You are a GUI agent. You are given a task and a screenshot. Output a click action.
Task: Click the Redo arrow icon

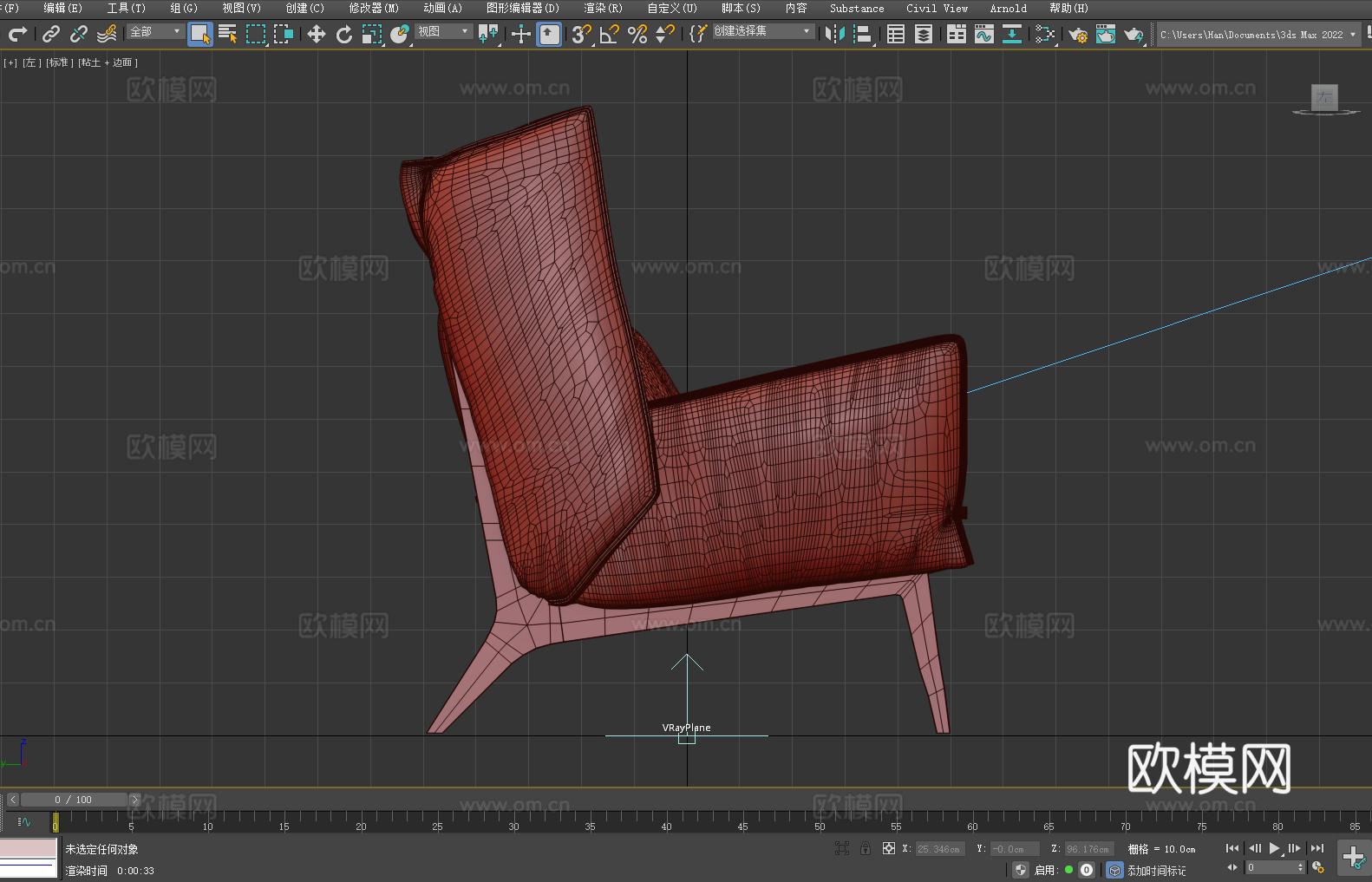click(x=17, y=34)
